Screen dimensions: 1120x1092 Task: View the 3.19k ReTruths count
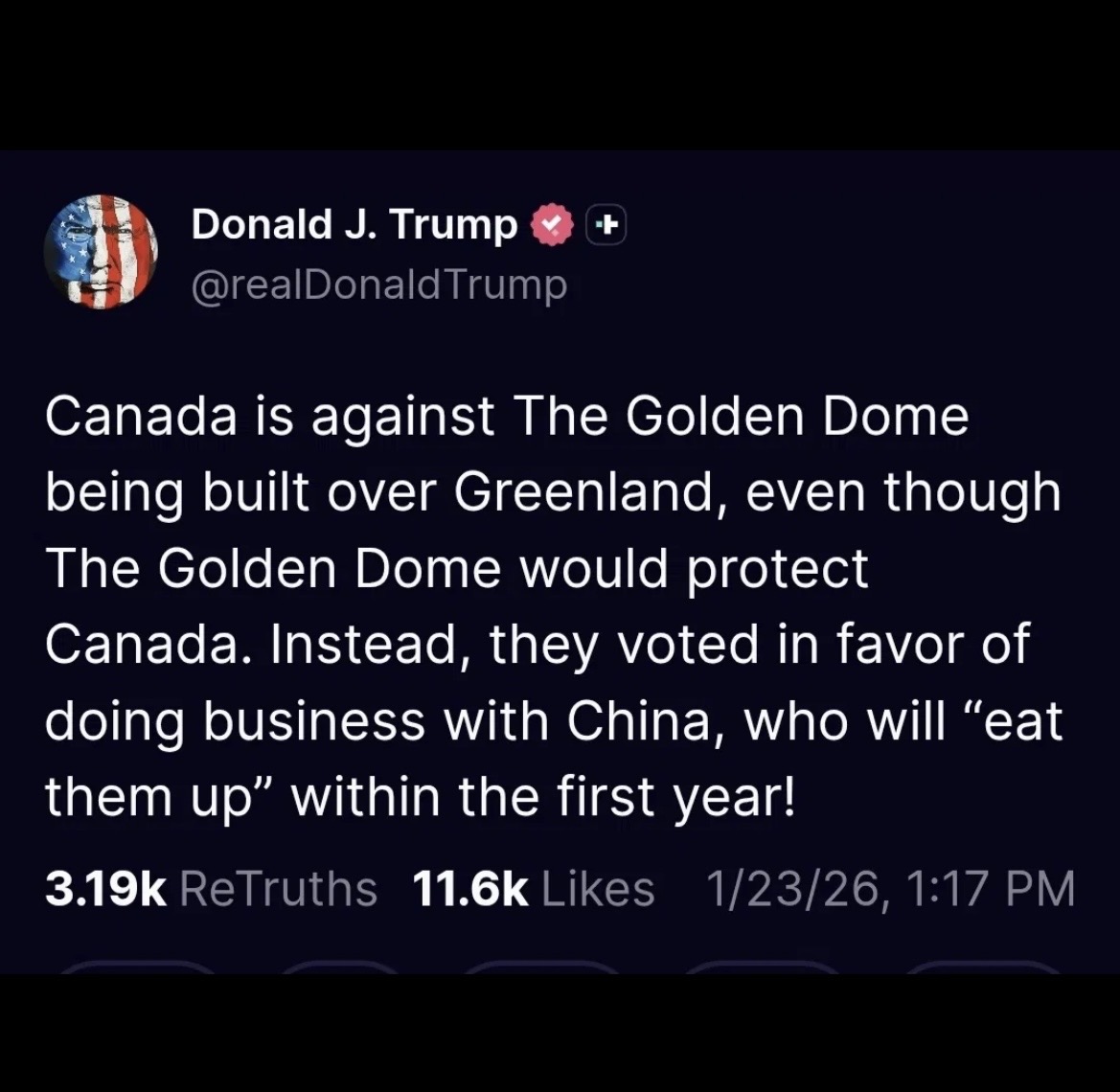[106, 888]
